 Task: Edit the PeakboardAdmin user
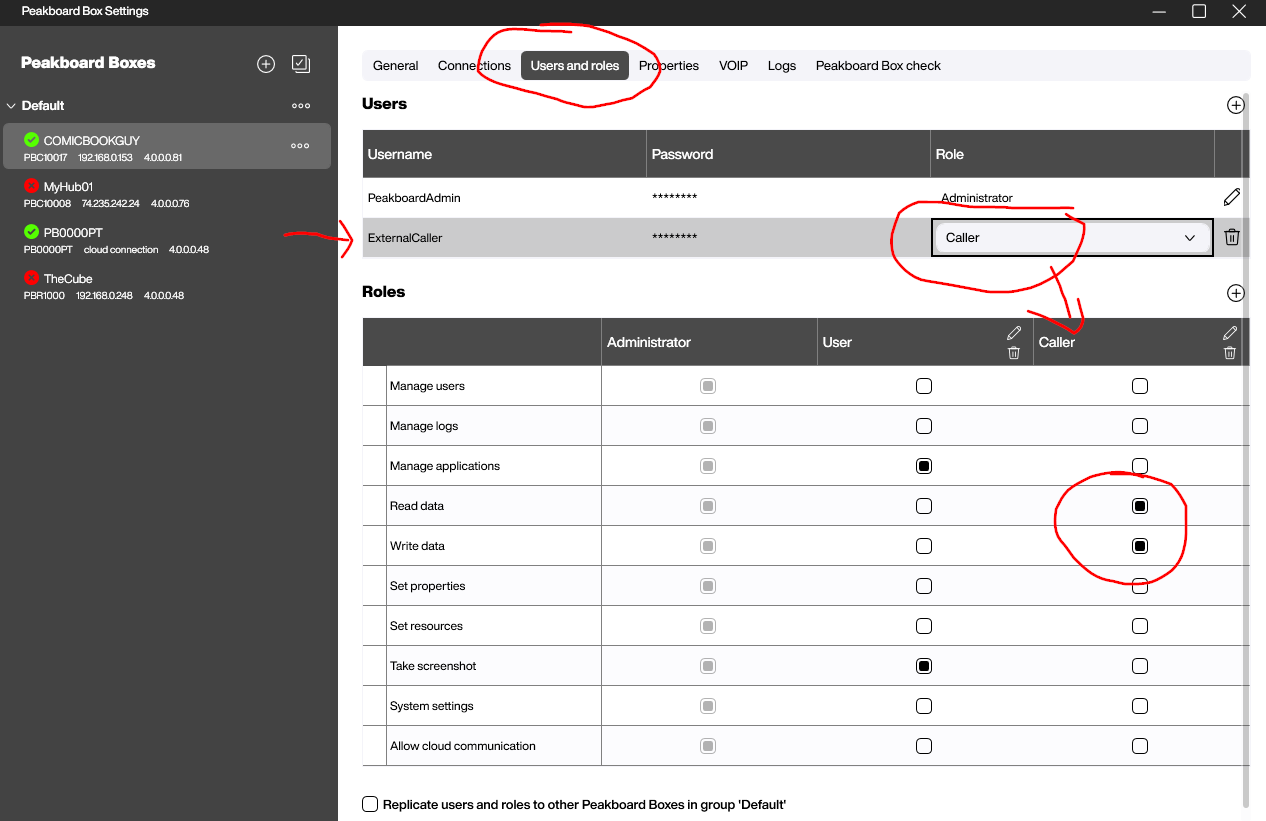tap(1231, 197)
